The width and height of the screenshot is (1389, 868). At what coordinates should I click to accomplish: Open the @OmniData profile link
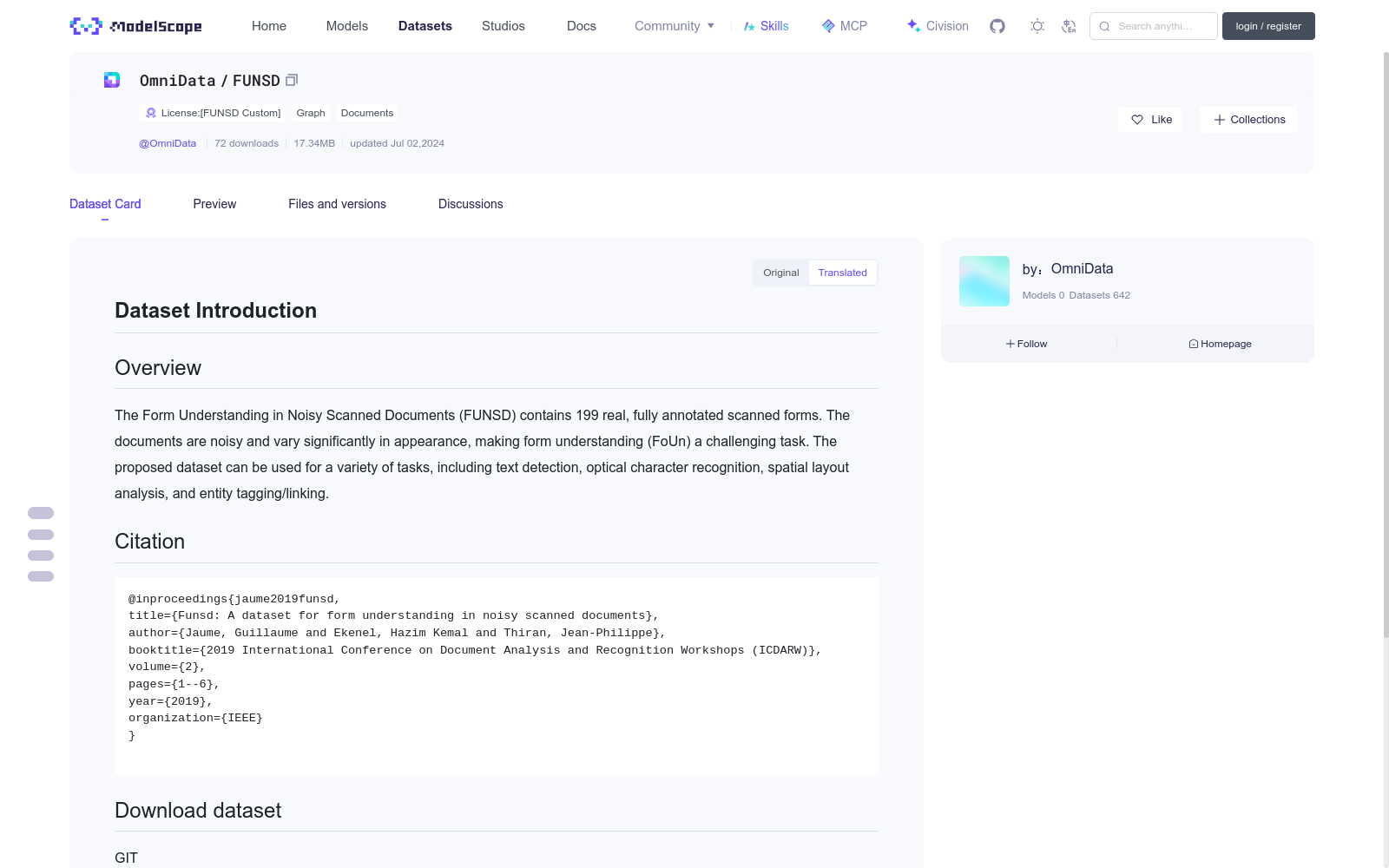(168, 143)
